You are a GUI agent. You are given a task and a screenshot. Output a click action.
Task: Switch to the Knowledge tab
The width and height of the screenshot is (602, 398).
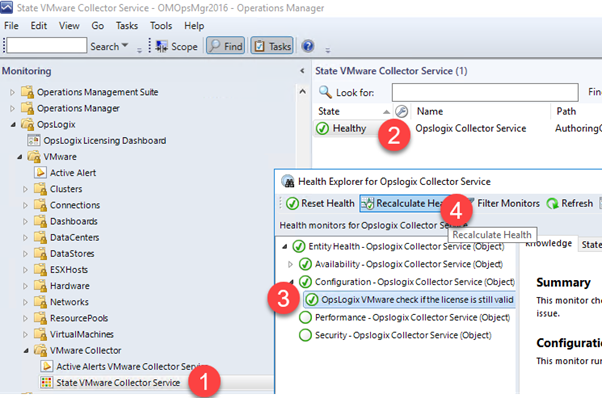coord(548,243)
